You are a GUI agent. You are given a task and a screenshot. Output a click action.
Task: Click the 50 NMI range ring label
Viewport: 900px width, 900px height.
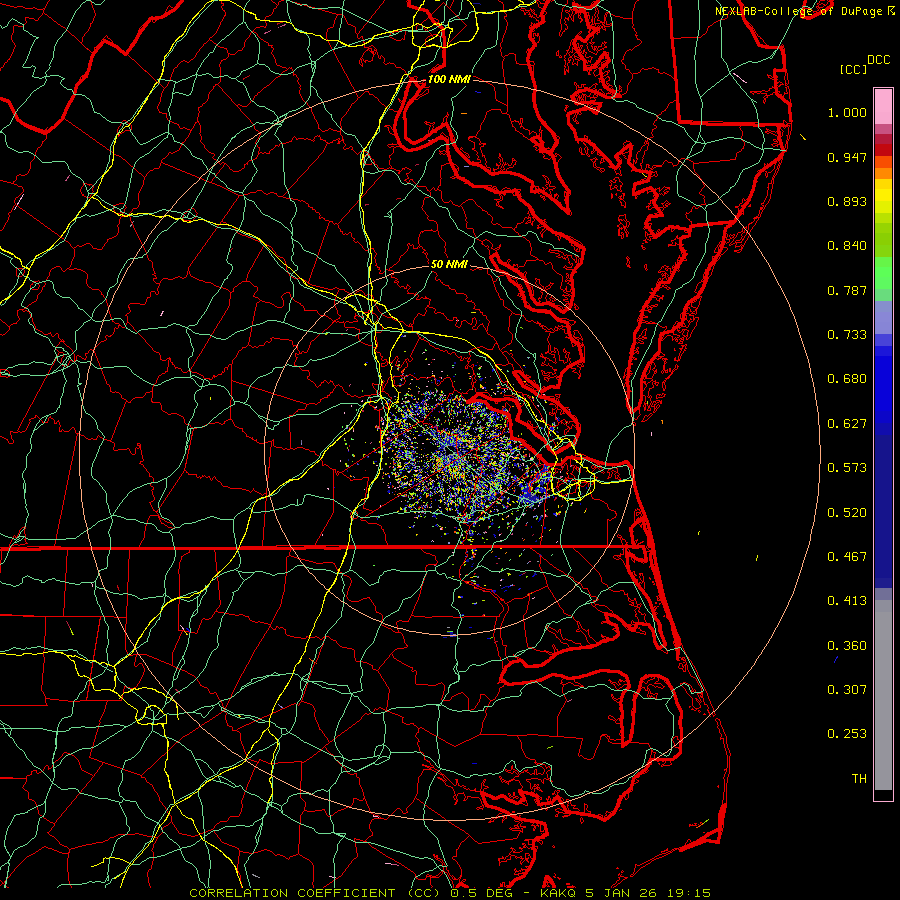[x=449, y=264]
